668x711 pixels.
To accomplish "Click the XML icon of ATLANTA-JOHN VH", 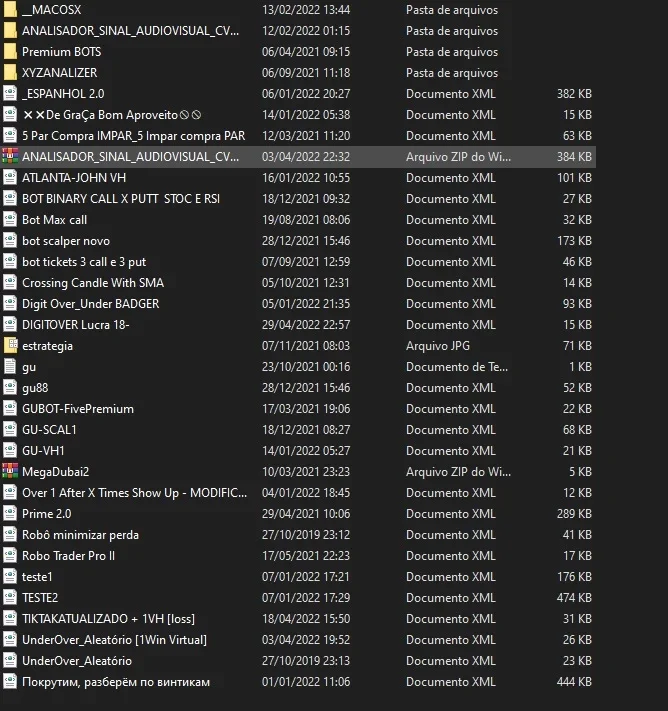I will 10,177.
